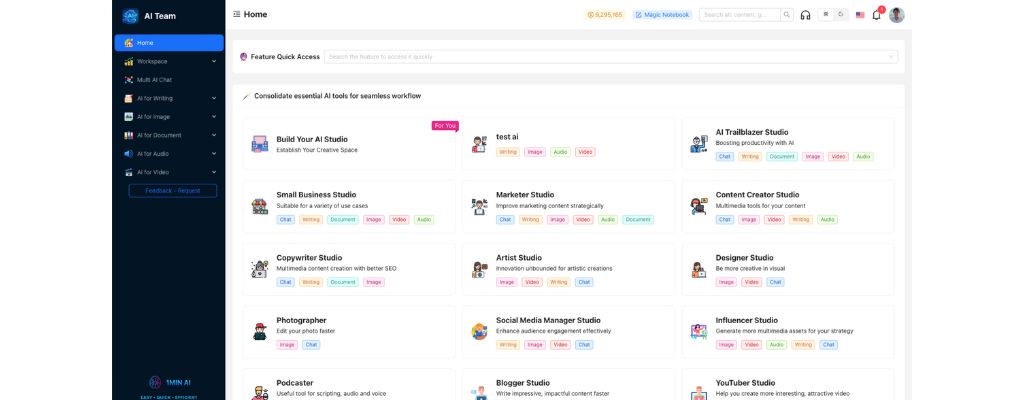Focus the header search all content field

tap(738, 15)
